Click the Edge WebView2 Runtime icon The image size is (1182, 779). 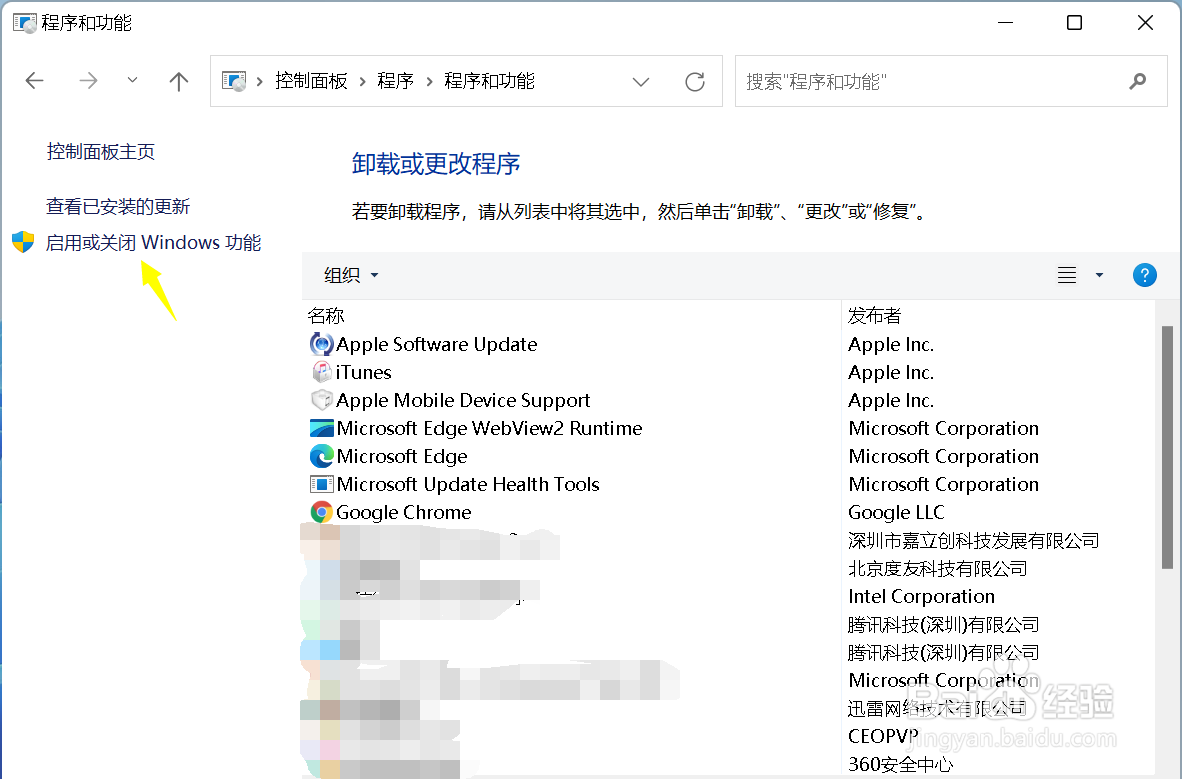point(322,428)
